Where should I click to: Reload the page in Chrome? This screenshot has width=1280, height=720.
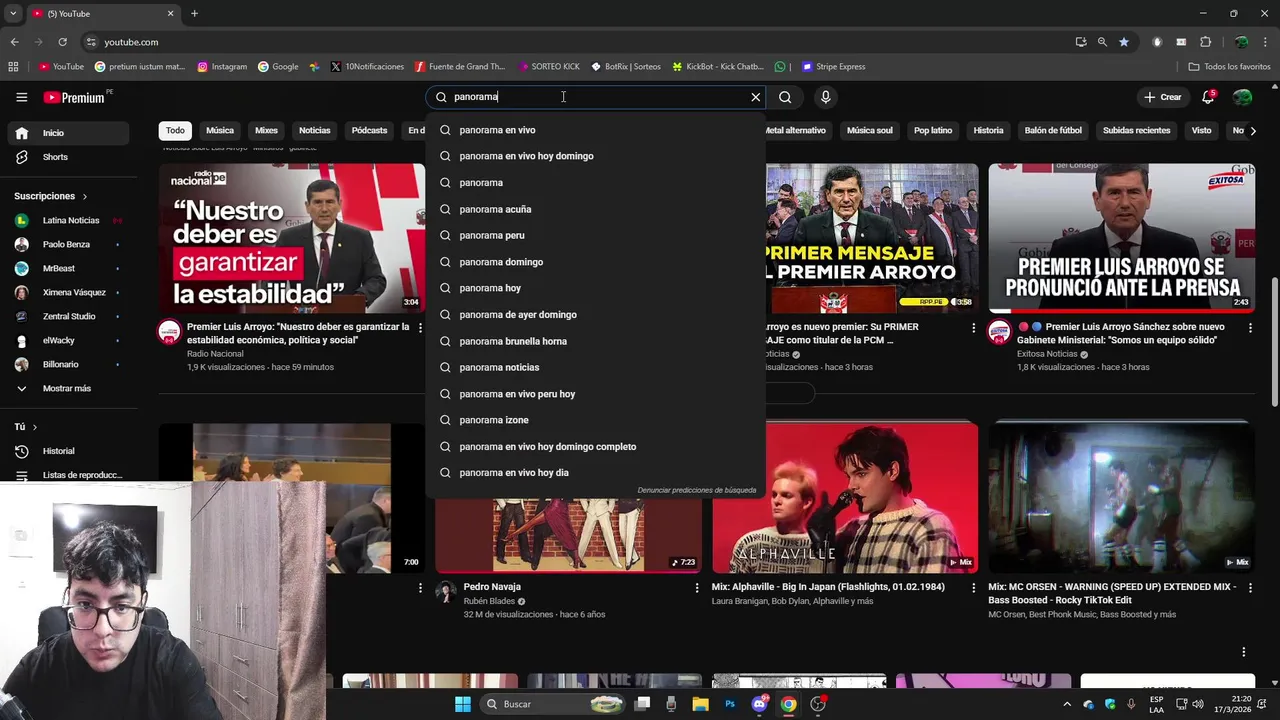tap(62, 42)
